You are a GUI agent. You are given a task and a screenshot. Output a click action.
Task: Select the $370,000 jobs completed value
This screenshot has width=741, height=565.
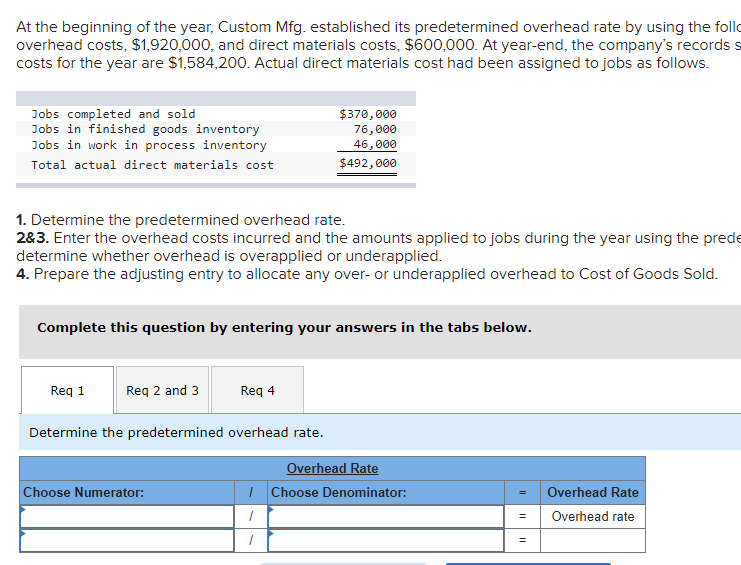tap(368, 114)
